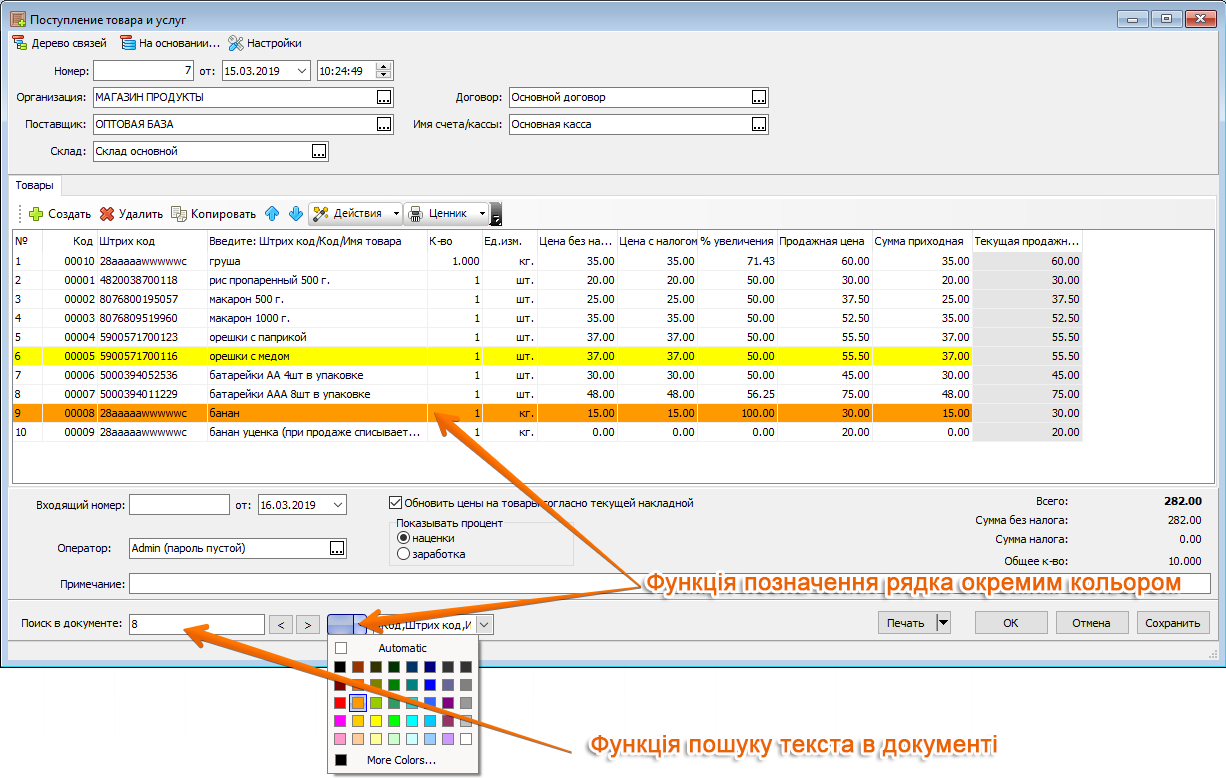Click the Поиск в документе search field
Viewport: 1226px width, 778px height.
[197, 624]
